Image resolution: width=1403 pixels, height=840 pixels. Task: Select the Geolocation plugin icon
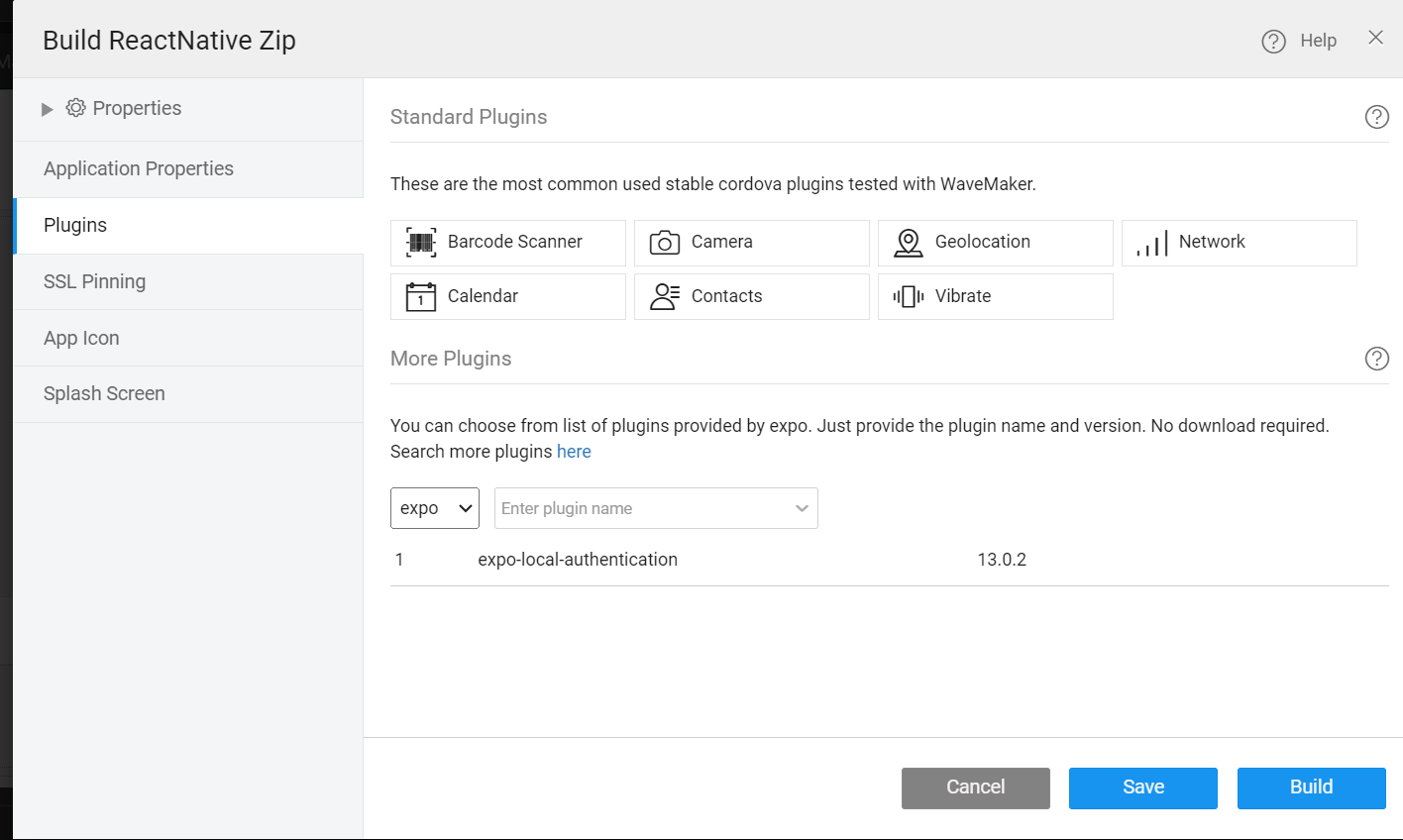tap(907, 242)
